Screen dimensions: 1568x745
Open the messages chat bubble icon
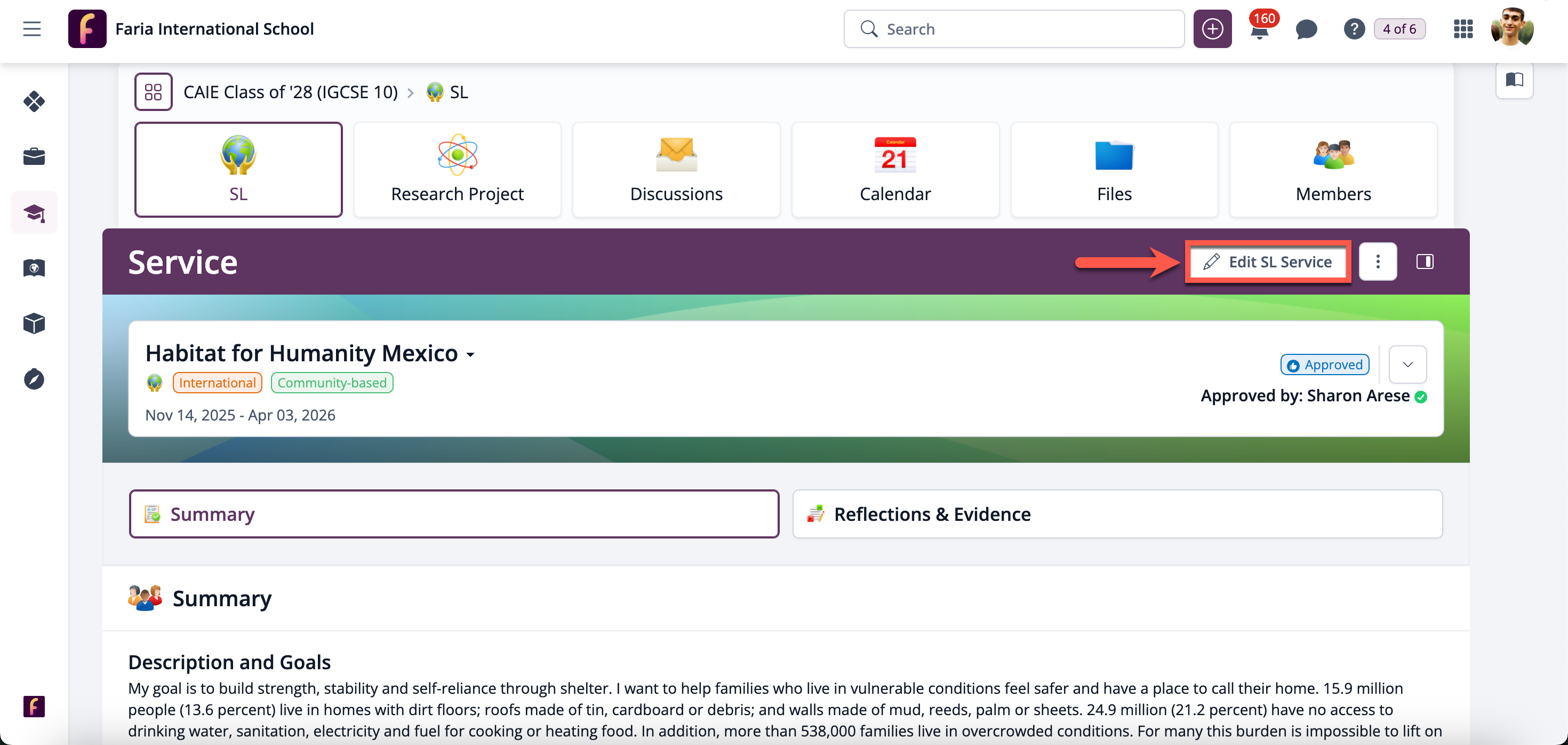point(1306,29)
